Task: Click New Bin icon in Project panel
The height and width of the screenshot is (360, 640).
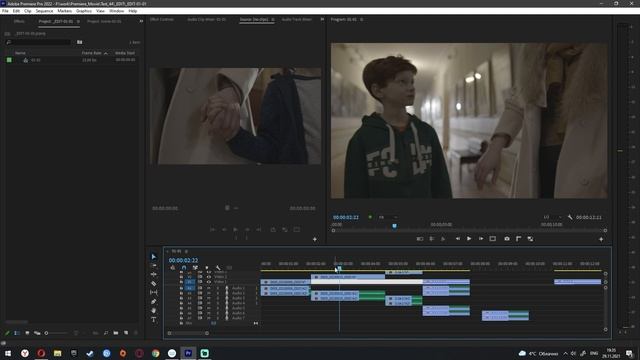Action: [116, 333]
